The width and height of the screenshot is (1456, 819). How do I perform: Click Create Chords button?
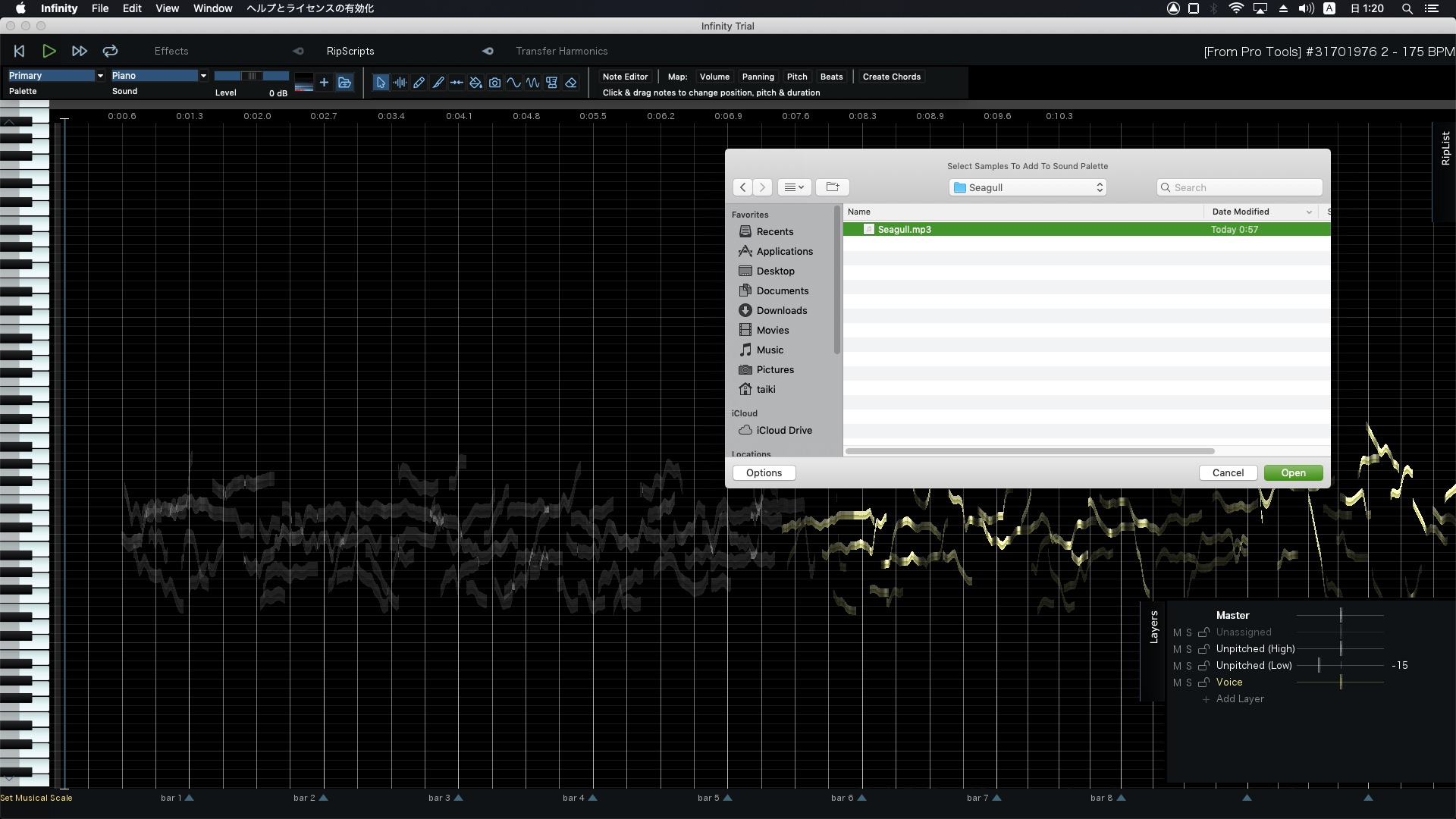coord(892,77)
